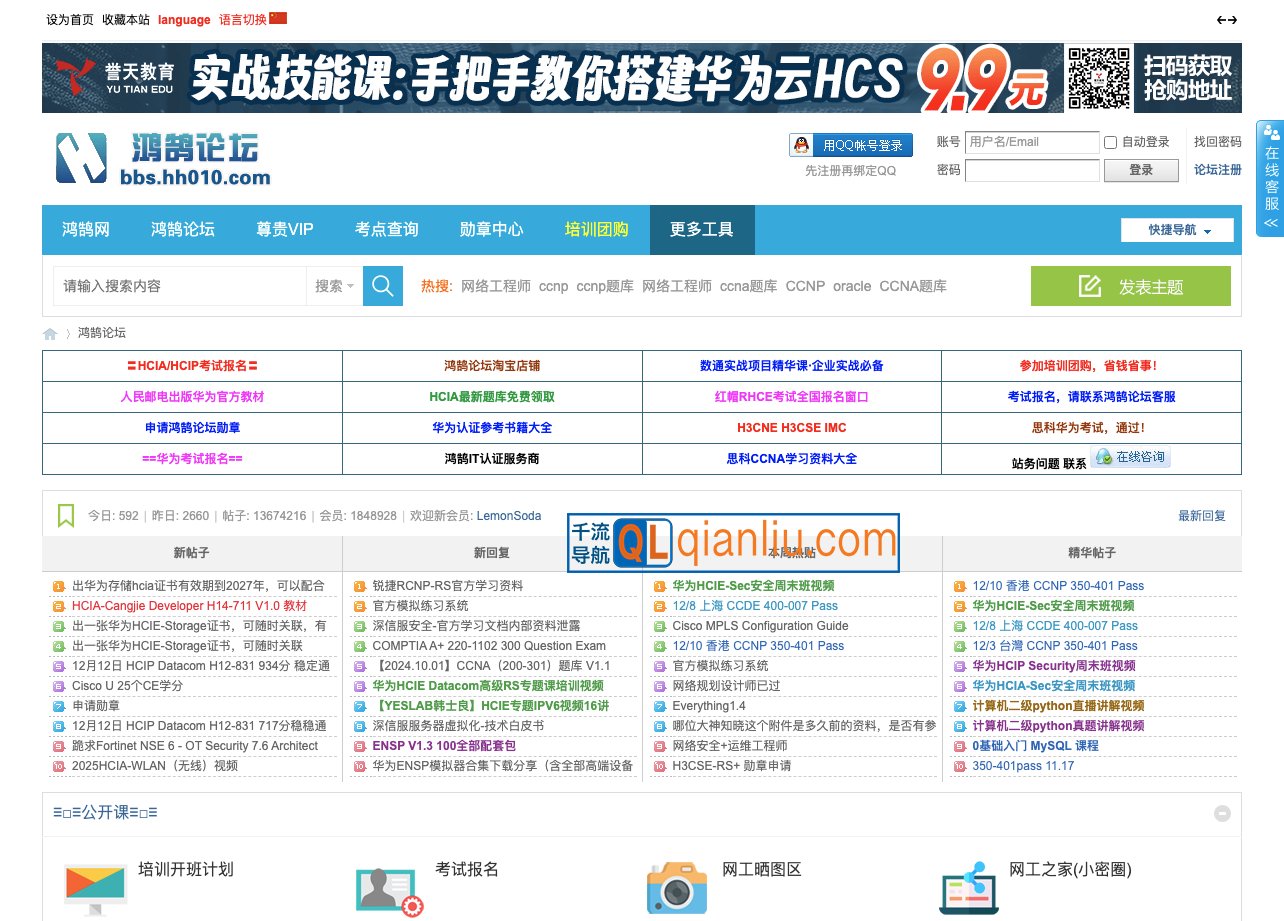Click the home icon in breadcrumb
1284x921 pixels.
point(50,334)
